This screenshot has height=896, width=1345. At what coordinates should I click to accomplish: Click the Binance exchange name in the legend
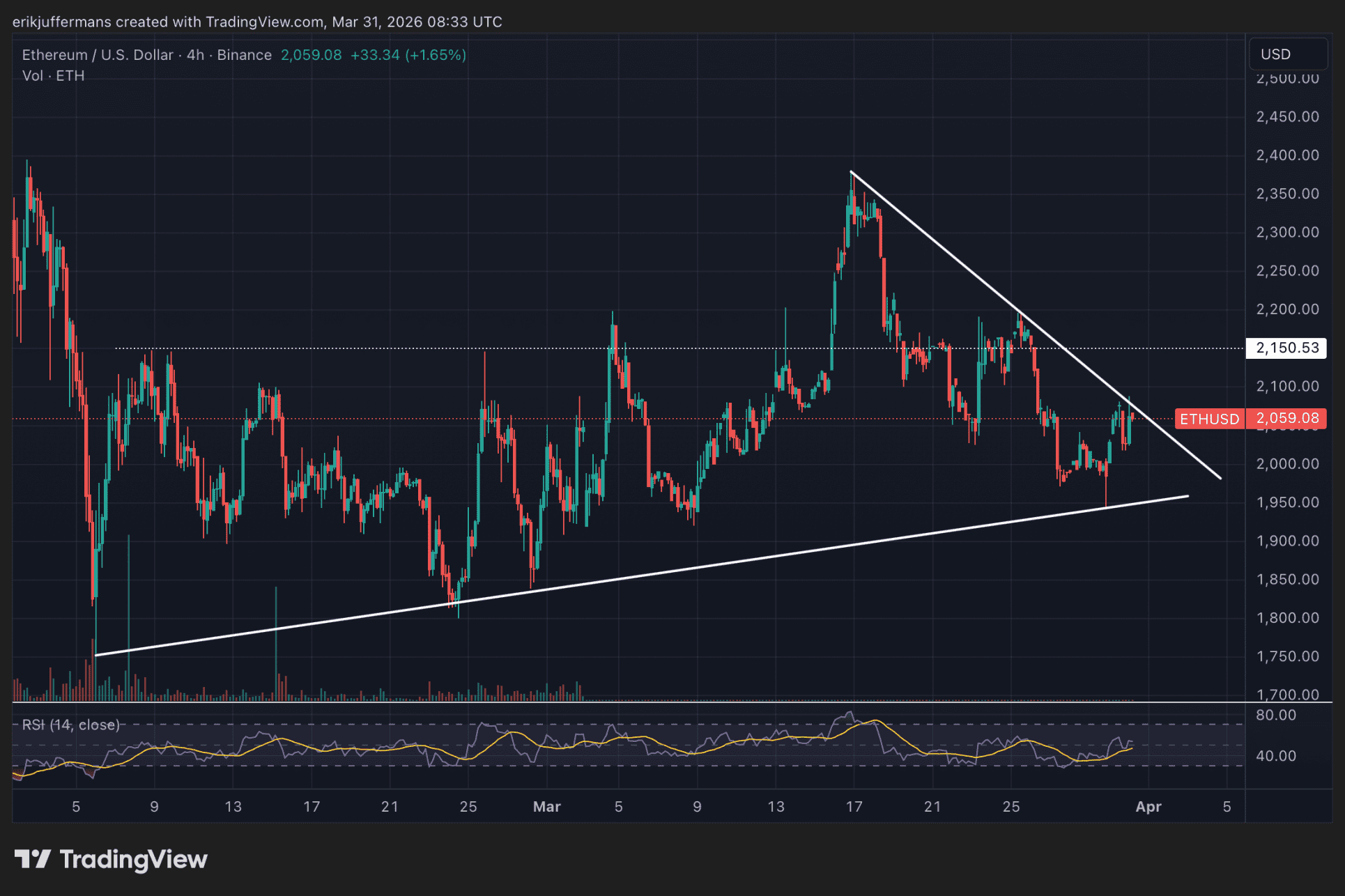tap(243, 54)
